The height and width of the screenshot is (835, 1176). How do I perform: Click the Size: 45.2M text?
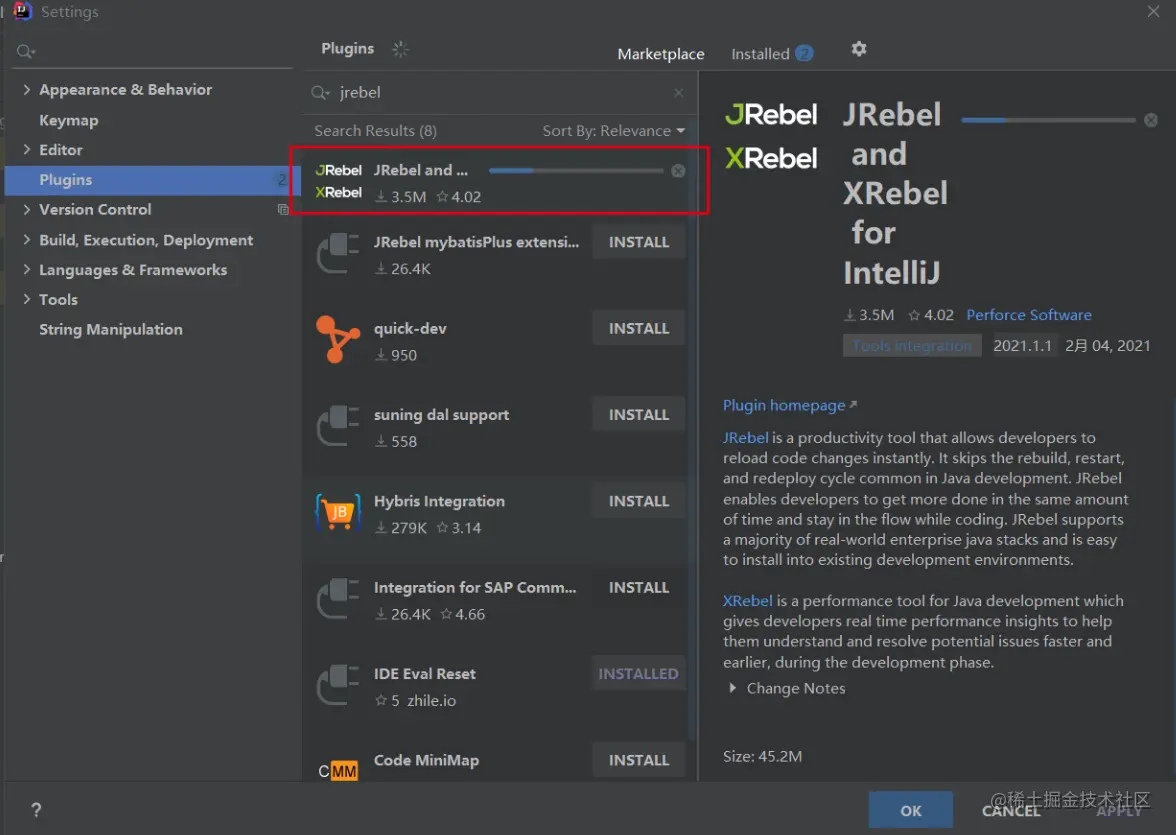(x=762, y=756)
